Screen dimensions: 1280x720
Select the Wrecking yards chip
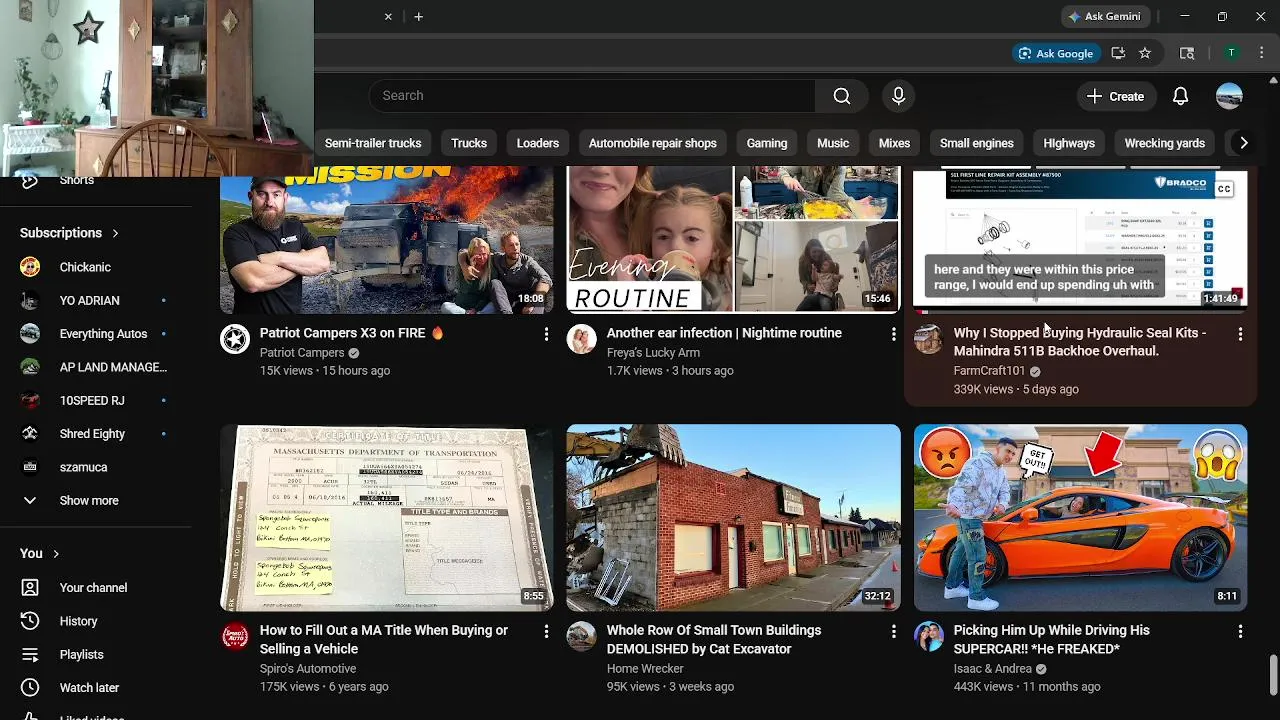click(1164, 143)
